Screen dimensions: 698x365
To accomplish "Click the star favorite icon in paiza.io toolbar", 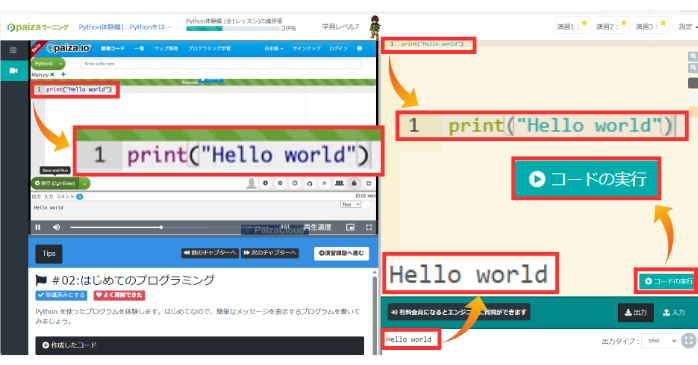I will 325,183.
